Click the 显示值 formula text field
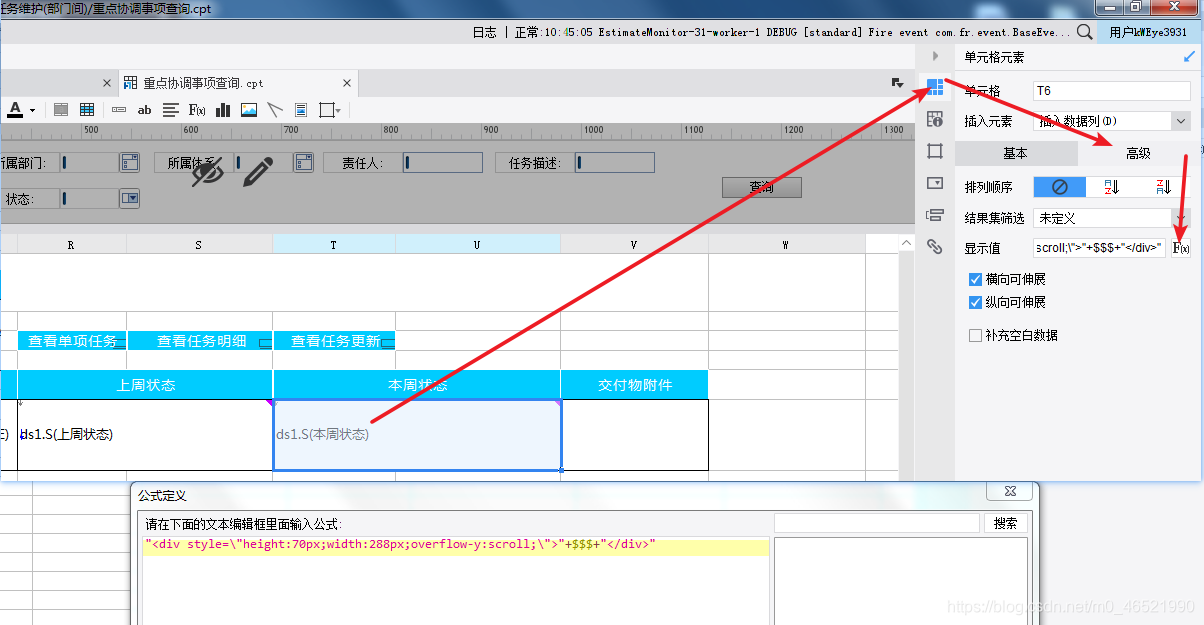 pyautogui.click(x=1099, y=248)
